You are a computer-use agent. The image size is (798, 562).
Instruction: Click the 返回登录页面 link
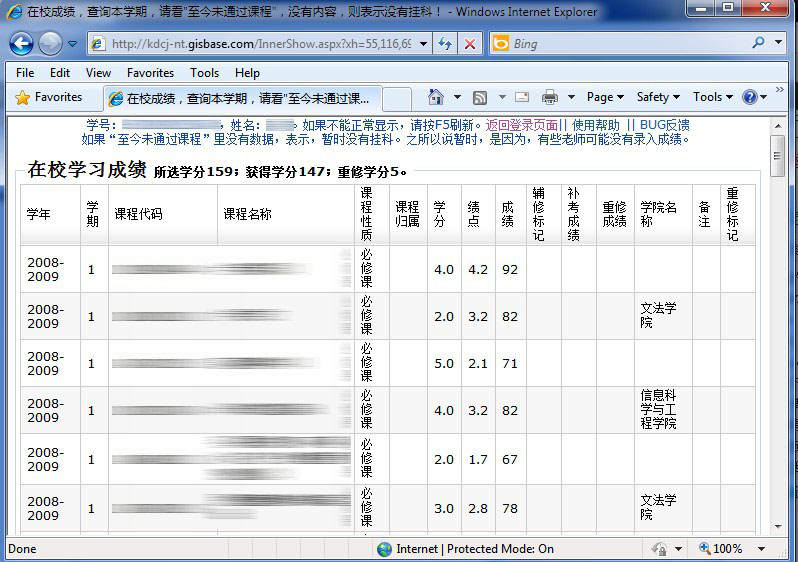[x=521, y=125]
